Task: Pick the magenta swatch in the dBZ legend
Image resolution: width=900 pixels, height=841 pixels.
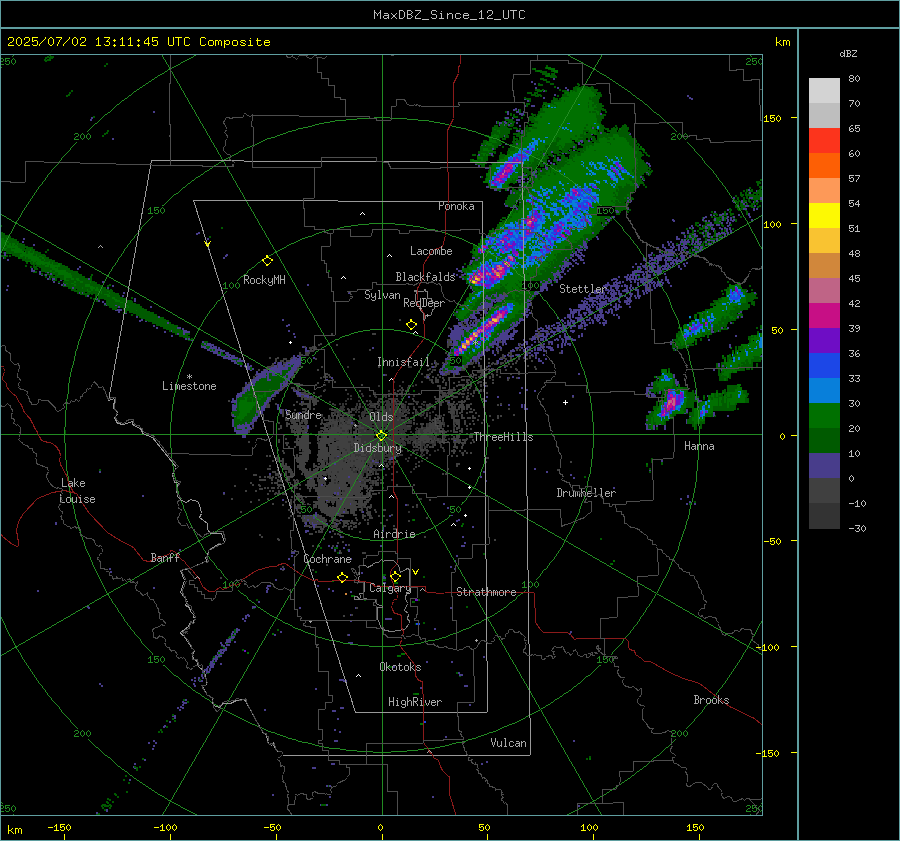Action: point(824,316)
